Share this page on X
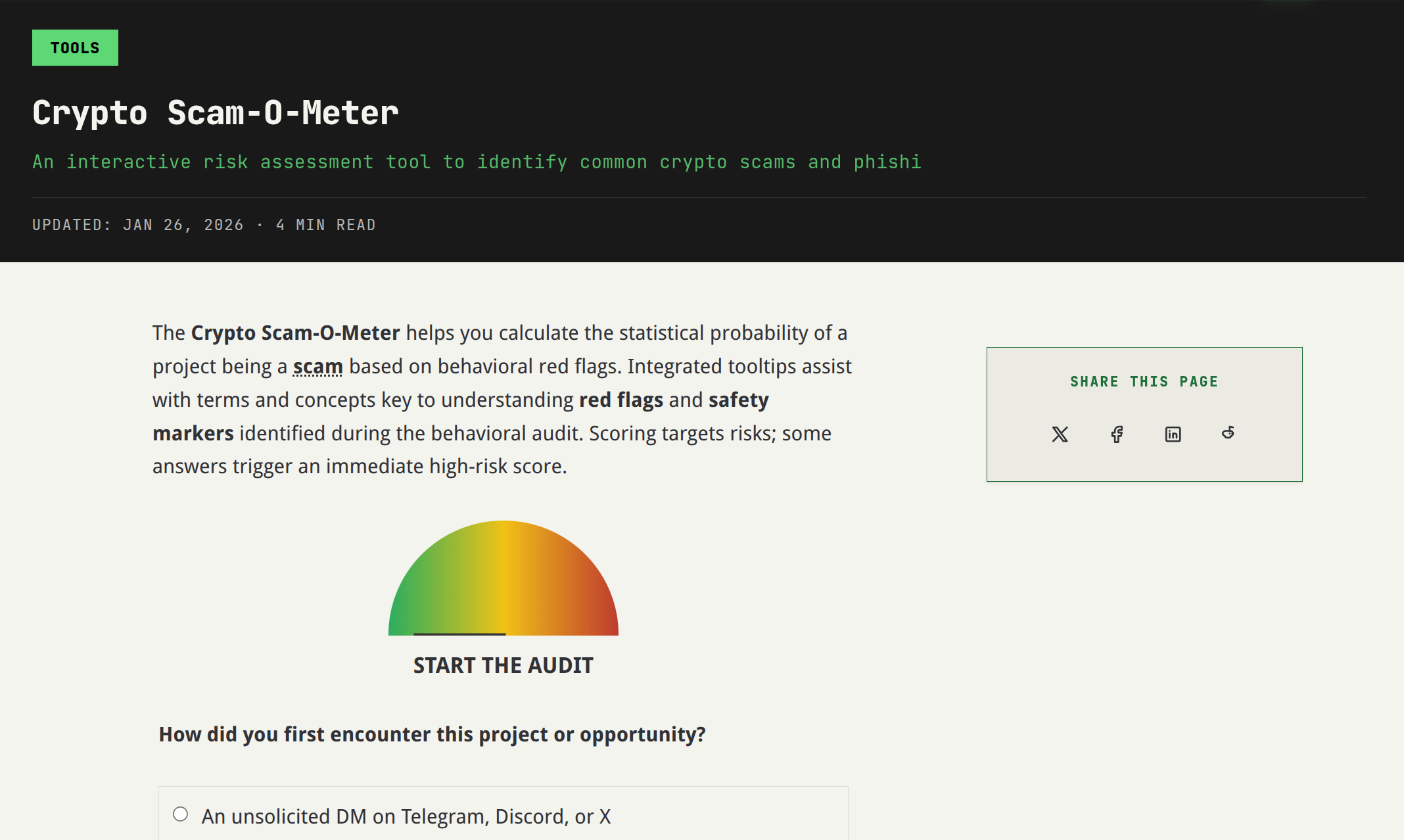Screen dimensions: 1404x840 click(1060, 434)
